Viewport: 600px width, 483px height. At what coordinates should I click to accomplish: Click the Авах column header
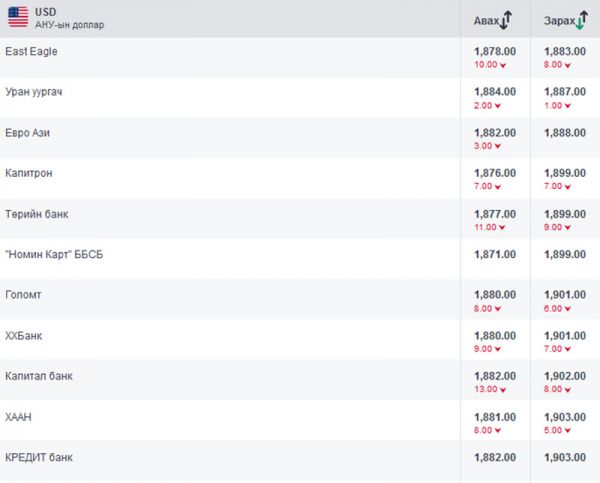click(x=485, y=20)
